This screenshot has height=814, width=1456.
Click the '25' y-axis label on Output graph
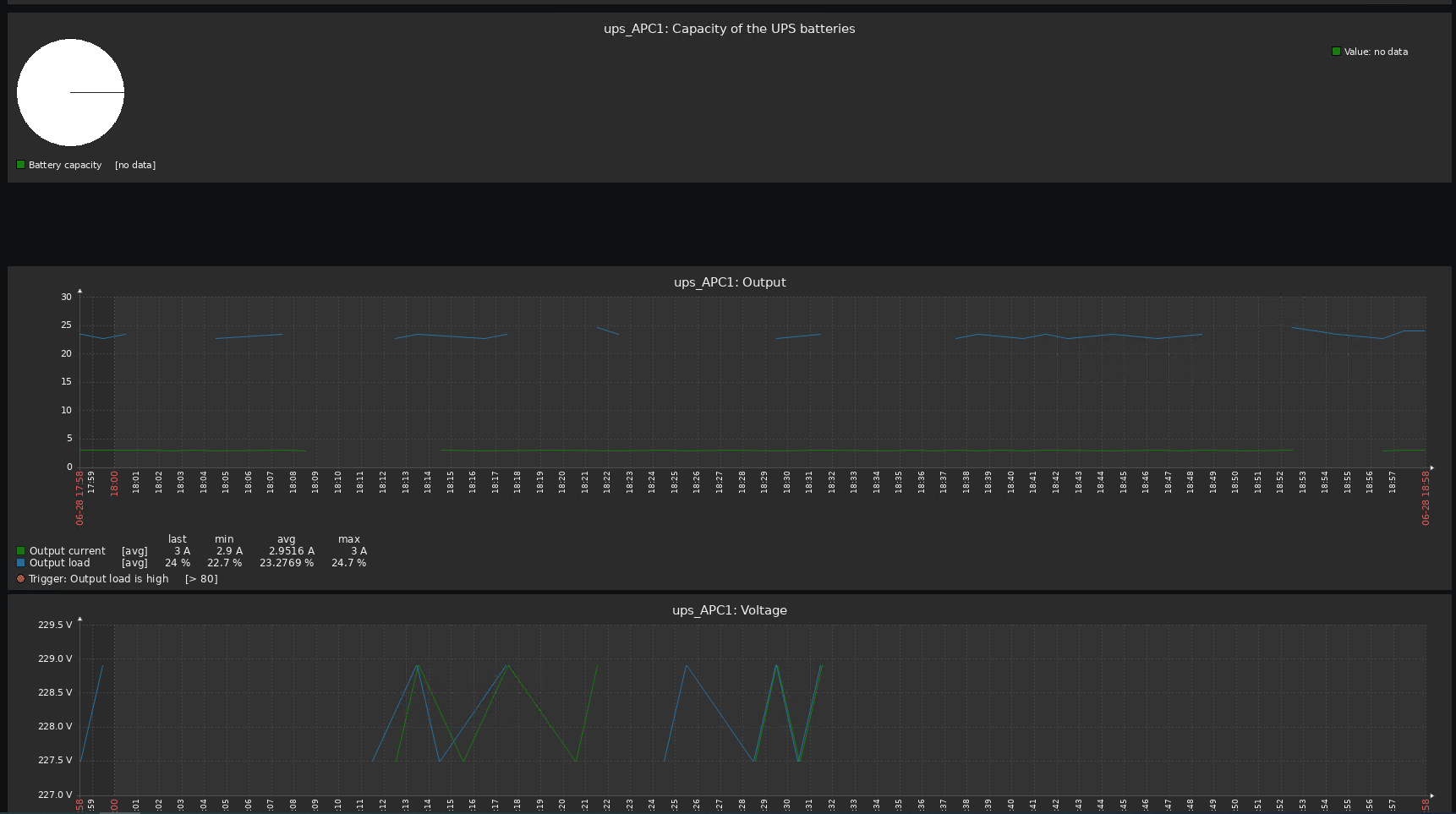point(66,325)
